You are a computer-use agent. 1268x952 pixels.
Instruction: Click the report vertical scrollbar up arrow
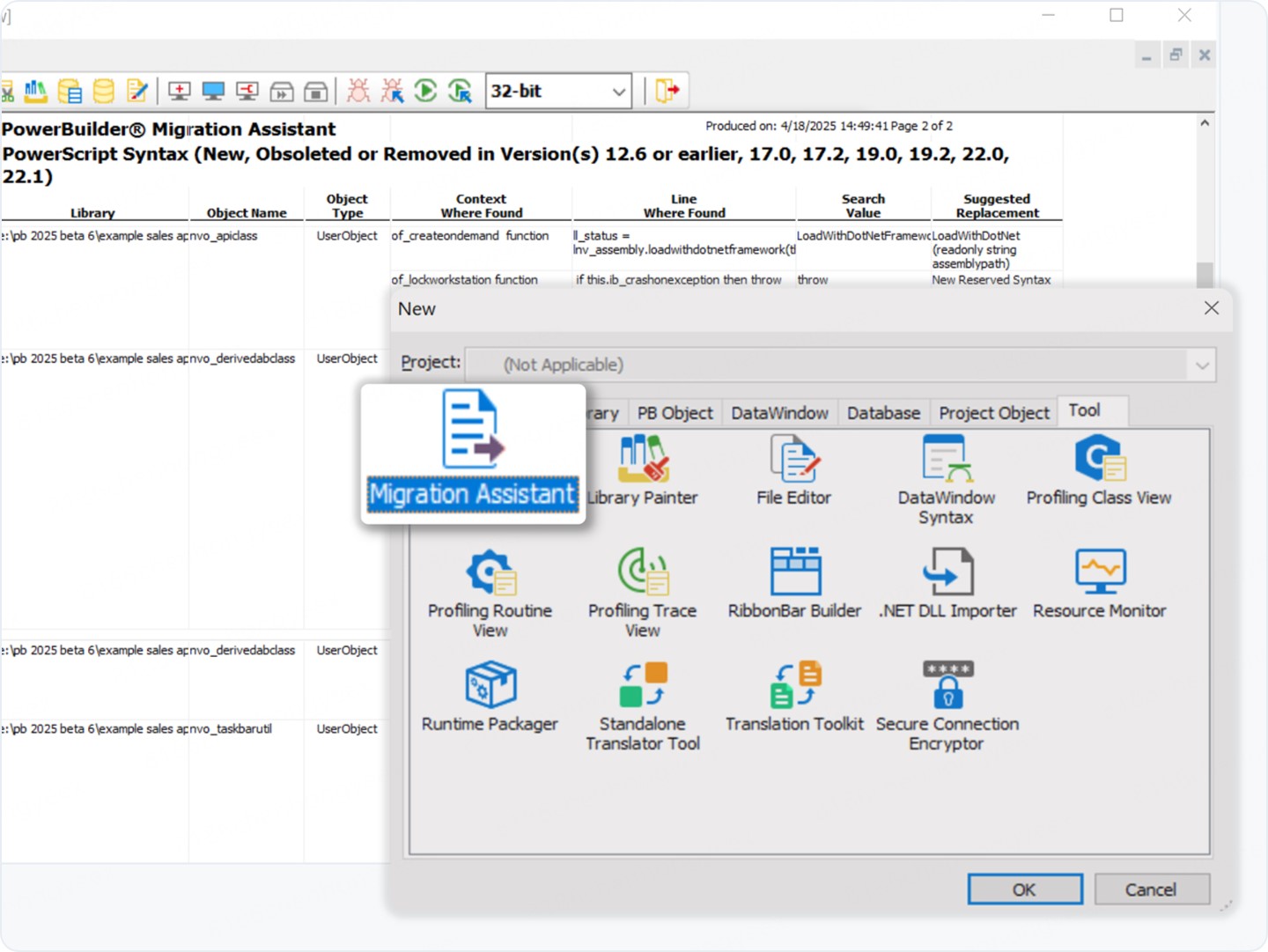(1205, 124)
